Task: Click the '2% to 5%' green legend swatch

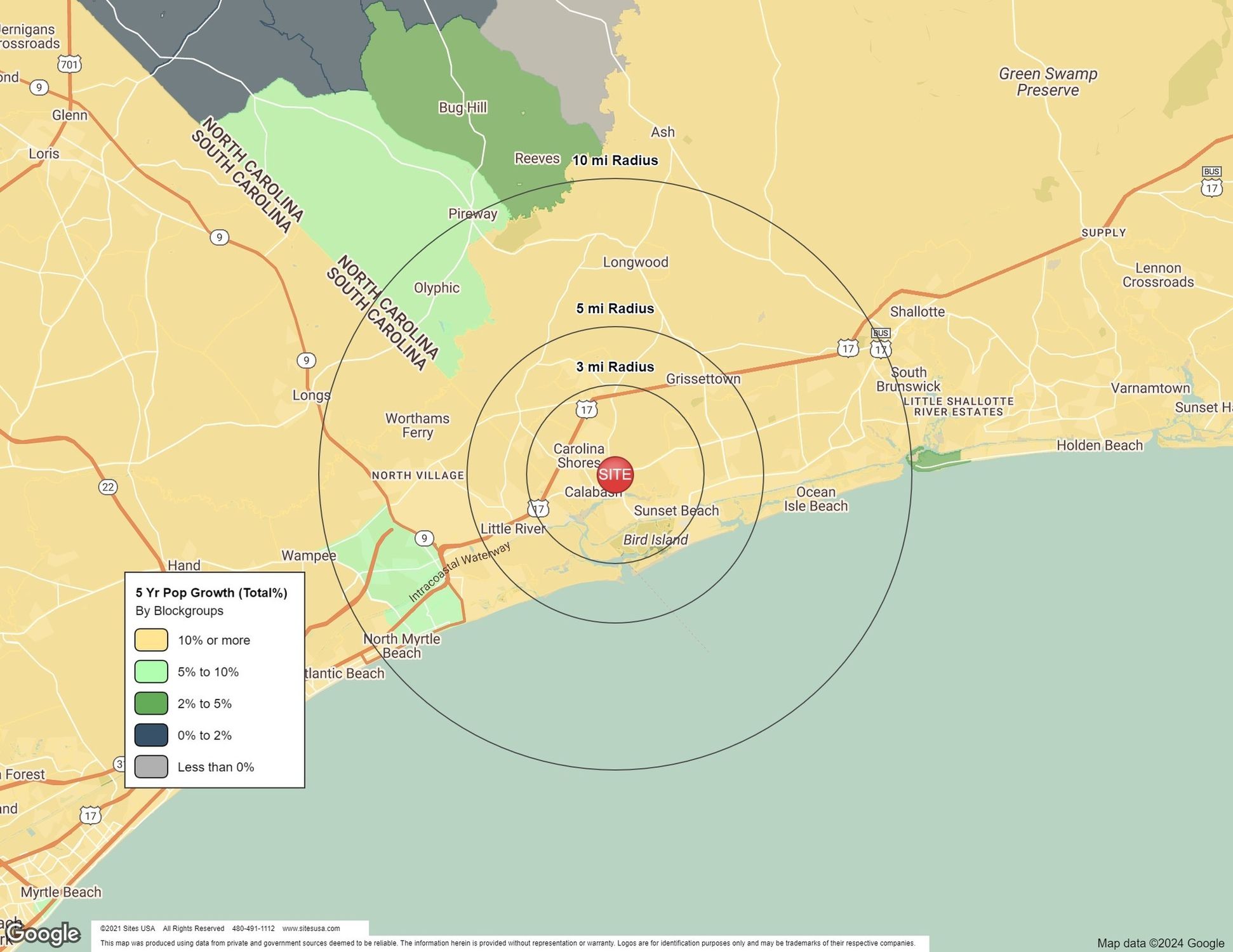Action: pyautogui.click(x=151, y=703)
